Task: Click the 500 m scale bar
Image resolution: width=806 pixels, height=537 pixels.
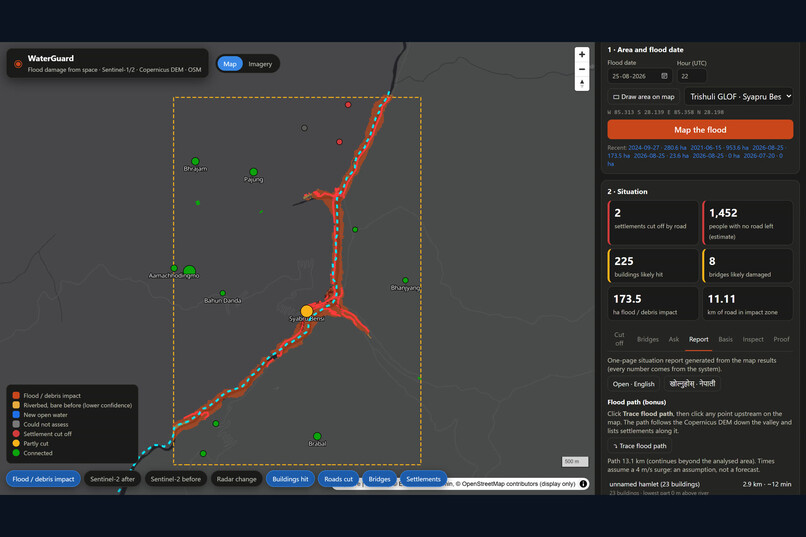Action: tap(574, 461)
